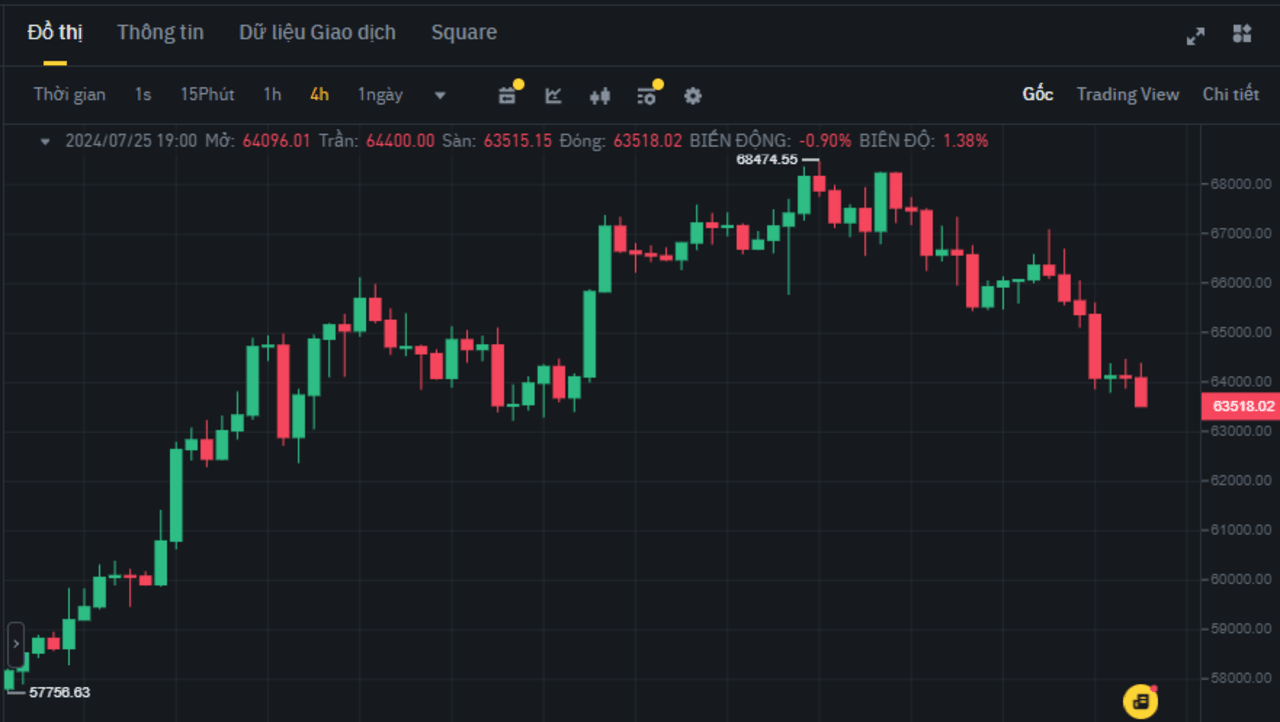Collapse the OHLC info line arrow
Screen dimensions: 1280x722
coord(45,142)
